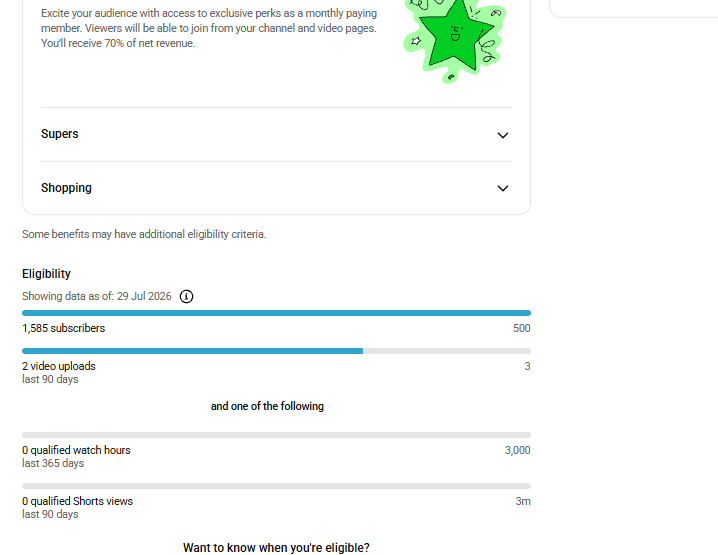
Task: Click the 2 video uploads label
Action: 59,366
